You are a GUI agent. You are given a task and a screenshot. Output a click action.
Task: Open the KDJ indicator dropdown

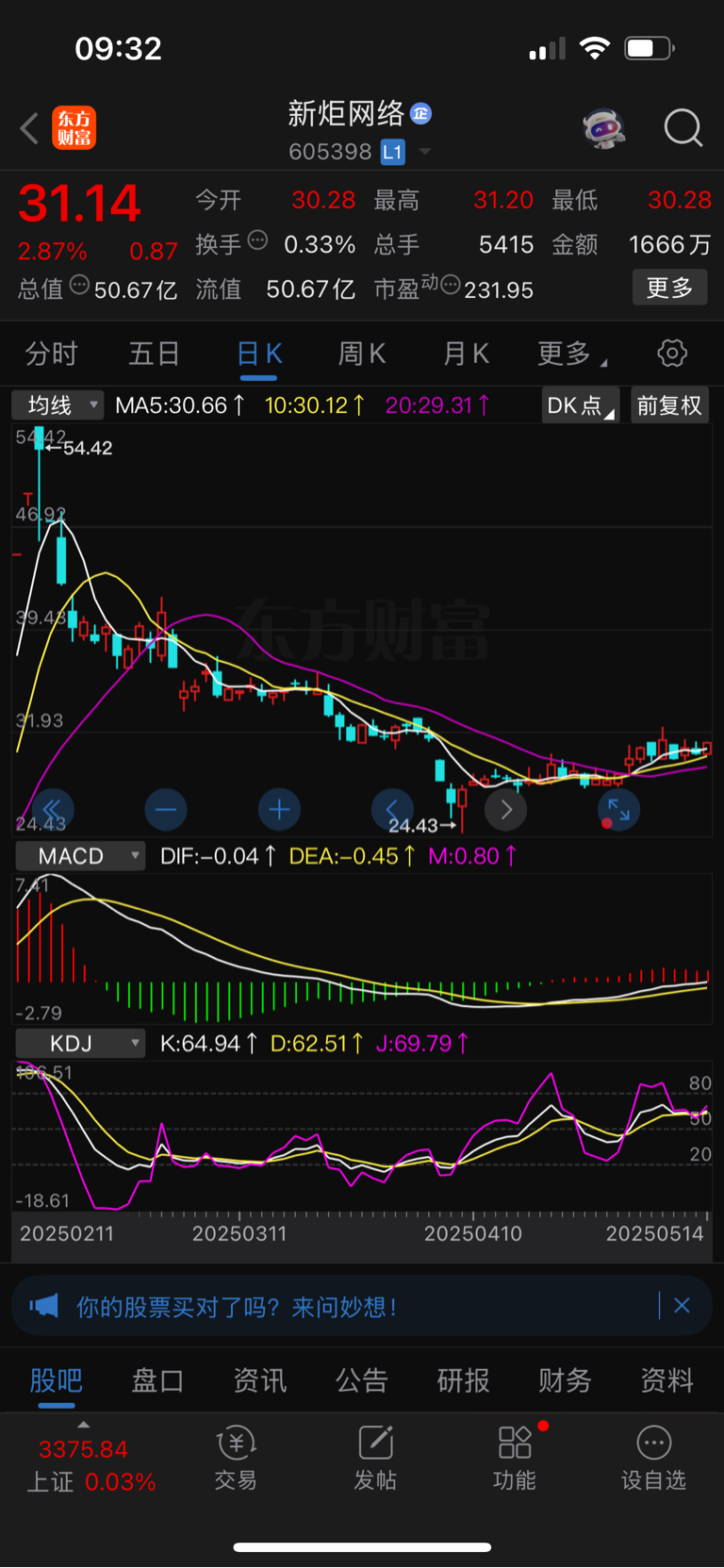(x=80, y=1044)
